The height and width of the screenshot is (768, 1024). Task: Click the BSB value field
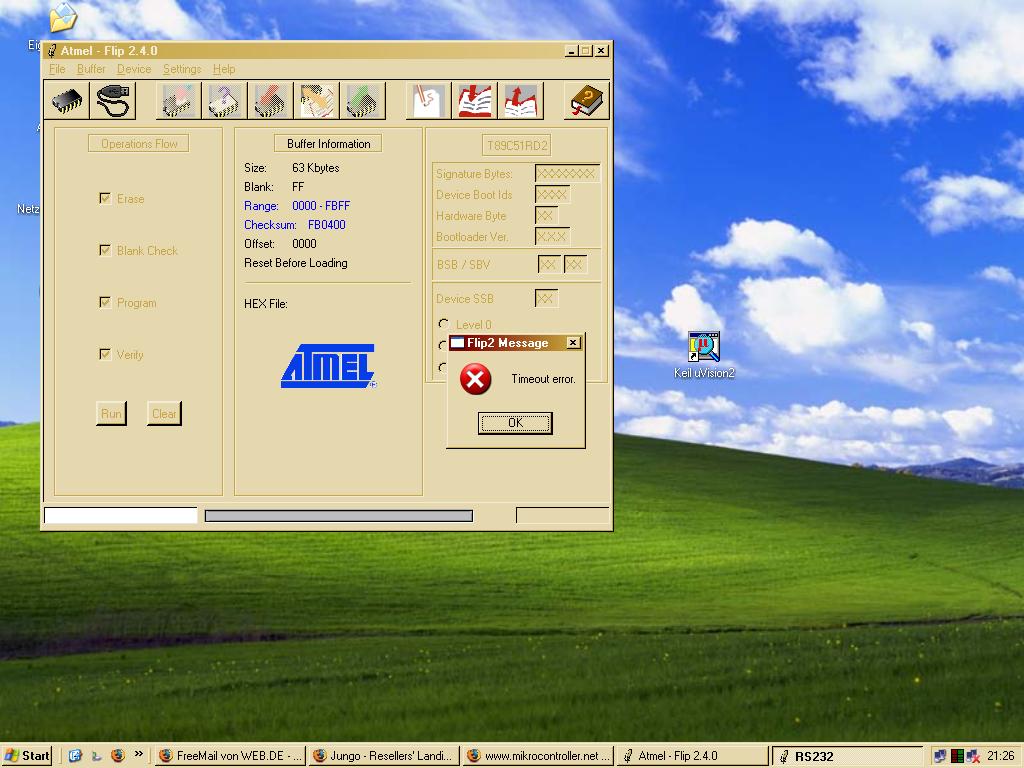(549, 264)
